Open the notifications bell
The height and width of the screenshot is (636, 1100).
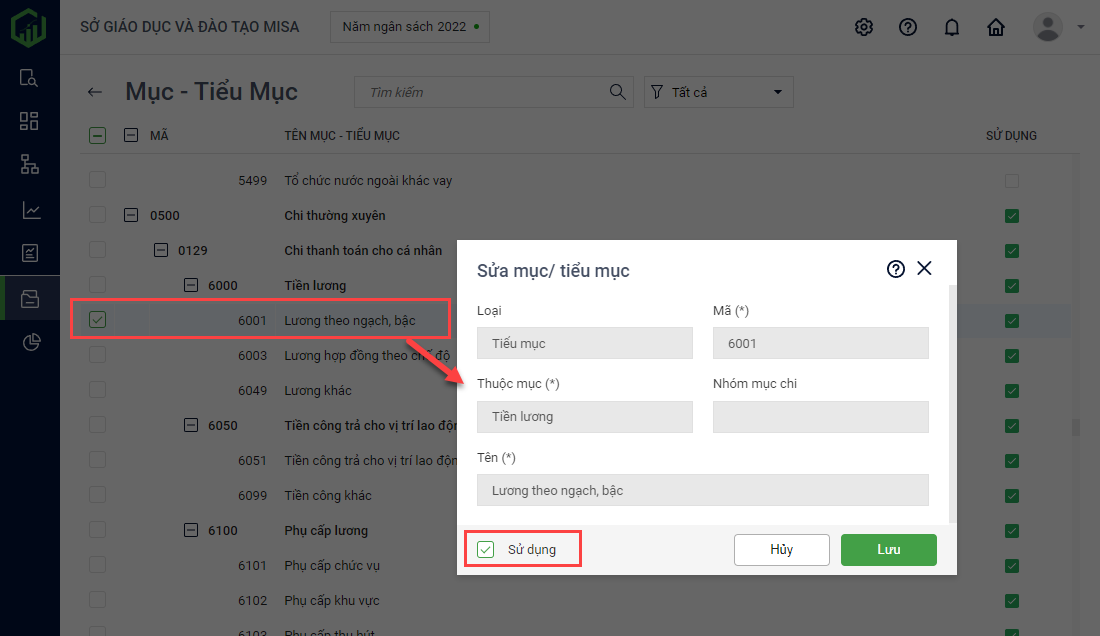point(952,27)
